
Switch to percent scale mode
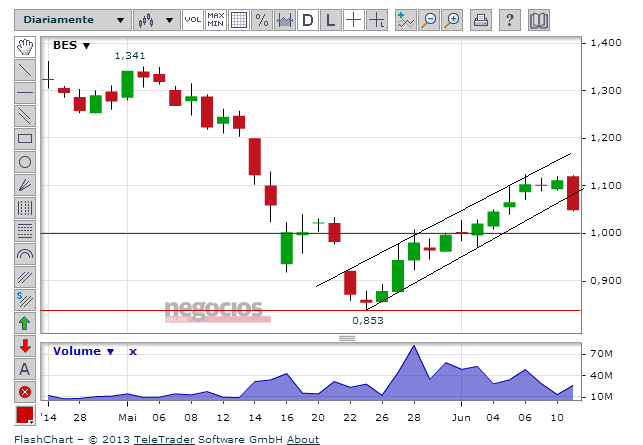[262, 20]
